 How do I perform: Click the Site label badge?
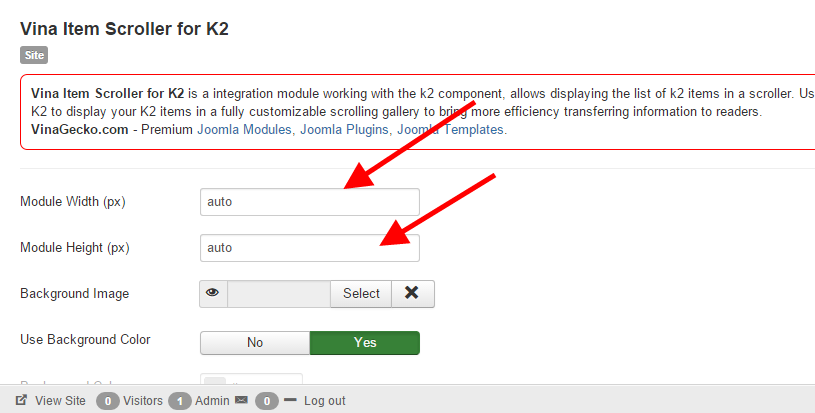pos(34,56)
